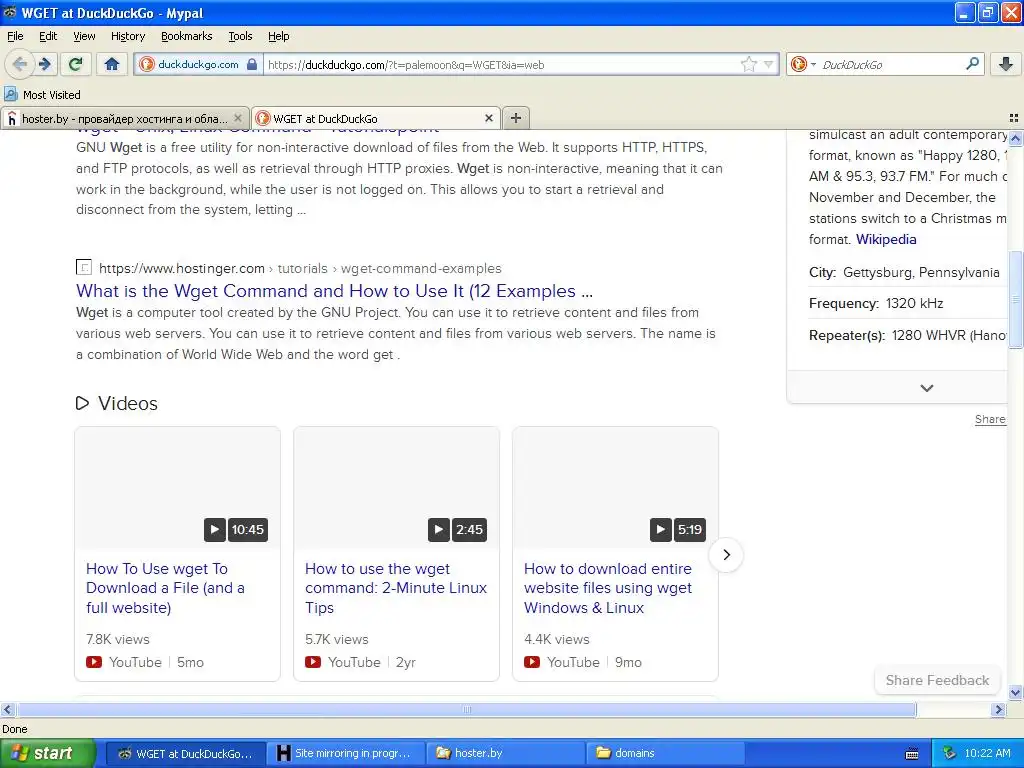1024x768 pixels.
Task: Open the Wikipedia link in sidebar
Action: click(886, 239)
